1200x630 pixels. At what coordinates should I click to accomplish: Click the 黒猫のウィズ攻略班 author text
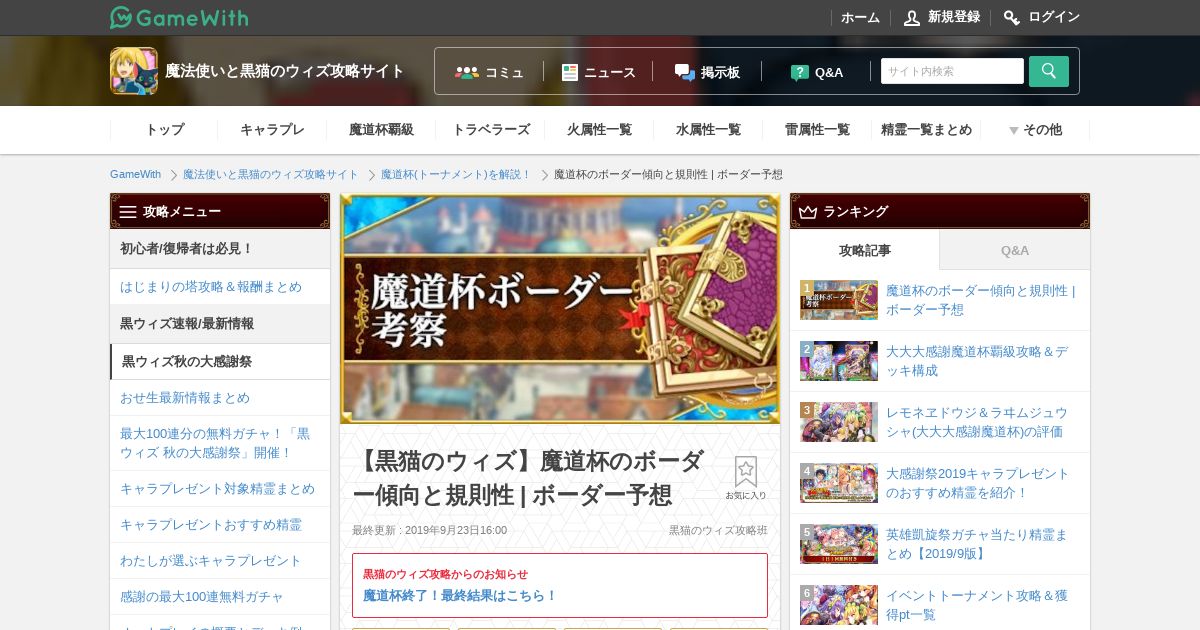tap(718, 530)
